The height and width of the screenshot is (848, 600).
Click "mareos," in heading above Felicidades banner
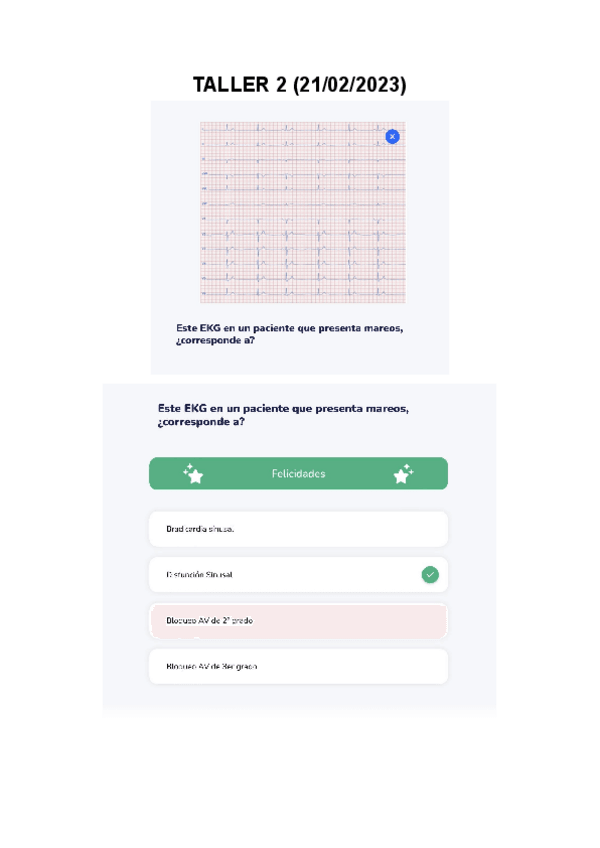coord(387,408)
